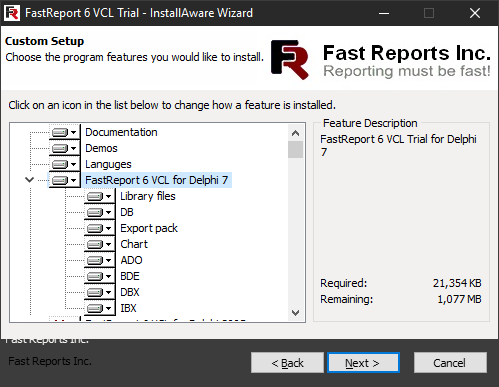
Task: Open install options icon for DBX
Action: click(100, 292)
